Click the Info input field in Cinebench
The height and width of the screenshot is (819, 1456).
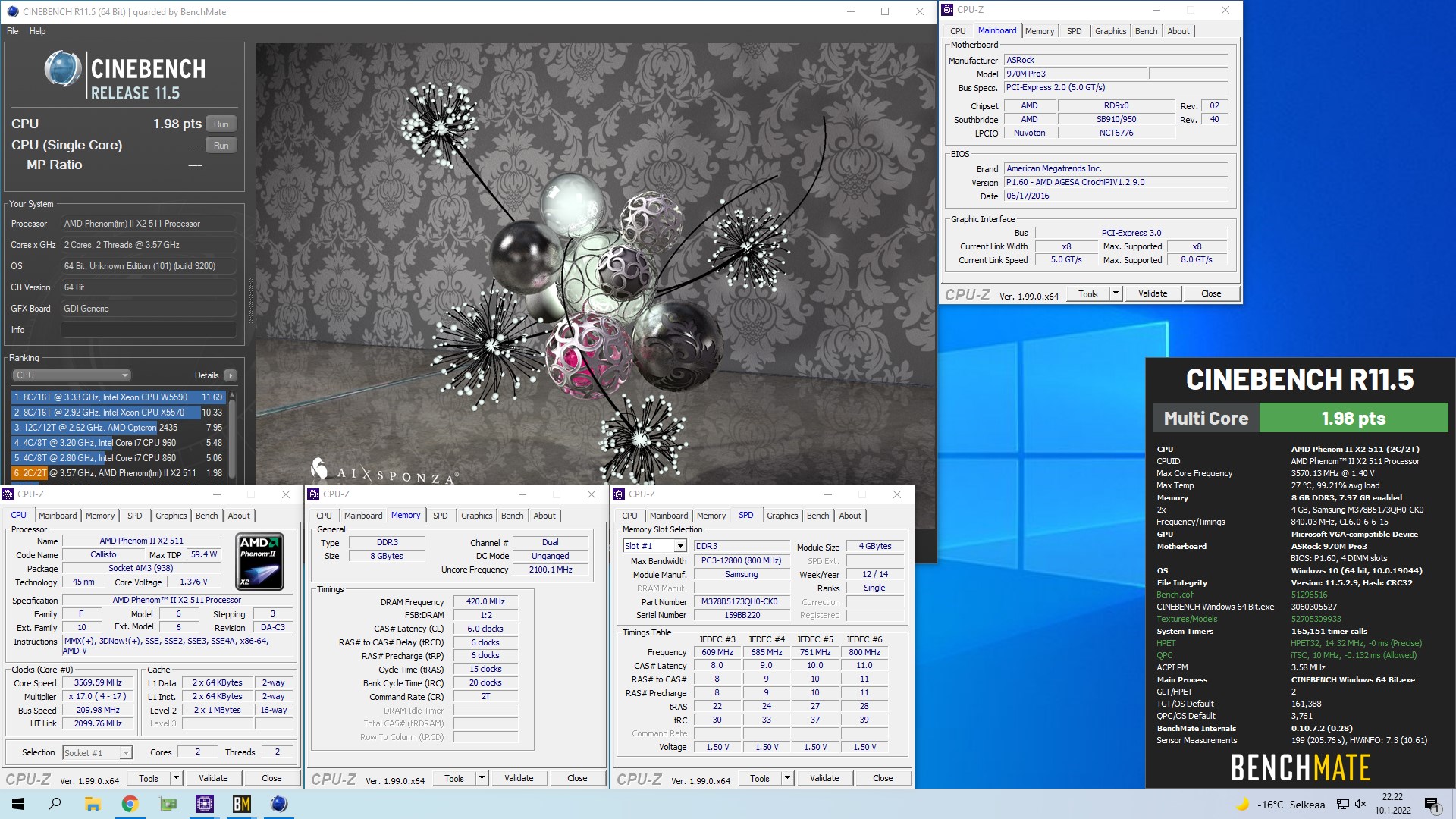pyautogui.click(x=148, y=330)
